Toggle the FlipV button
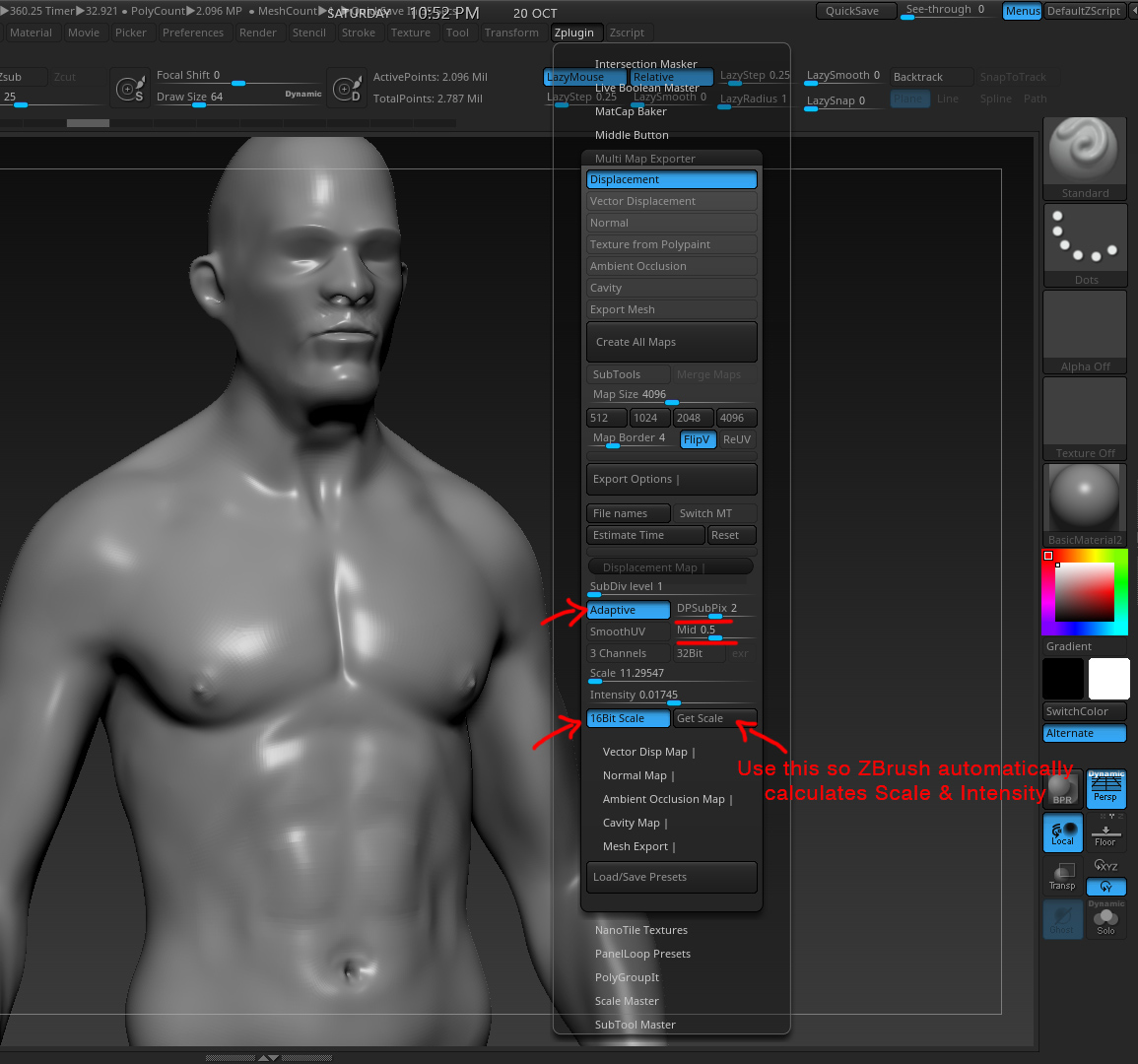This screenshot has width=1138, height=1064. tap(699, 439)
